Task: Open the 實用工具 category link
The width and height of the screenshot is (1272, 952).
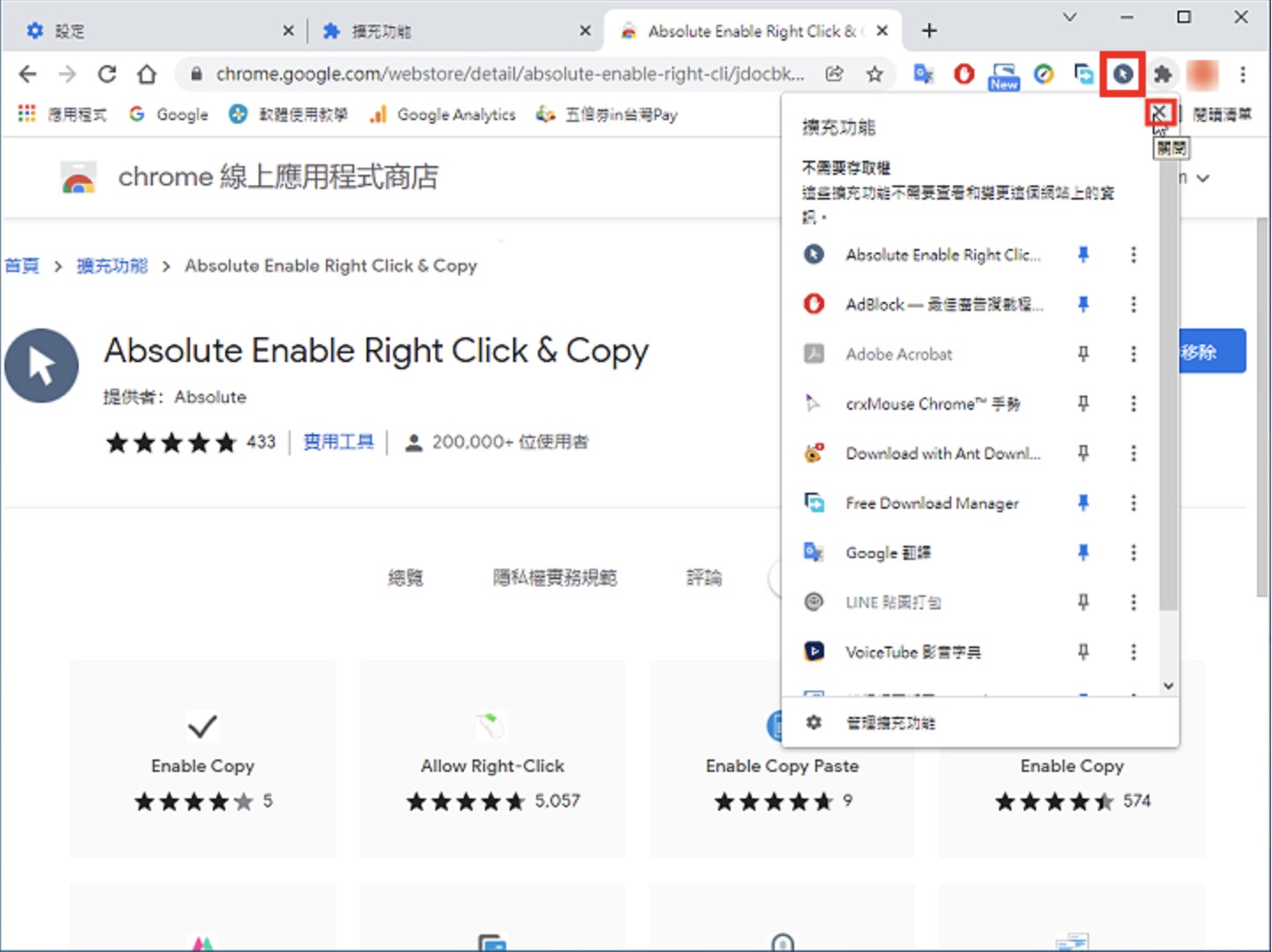Action: click(x=338, y=442)
